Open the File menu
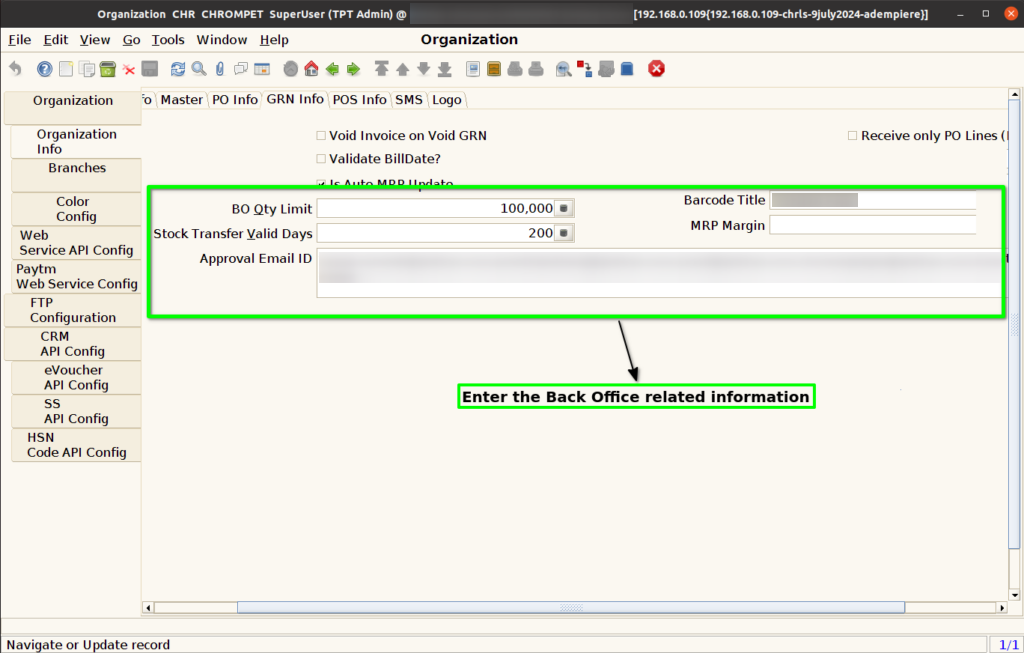 coord(20,40)
